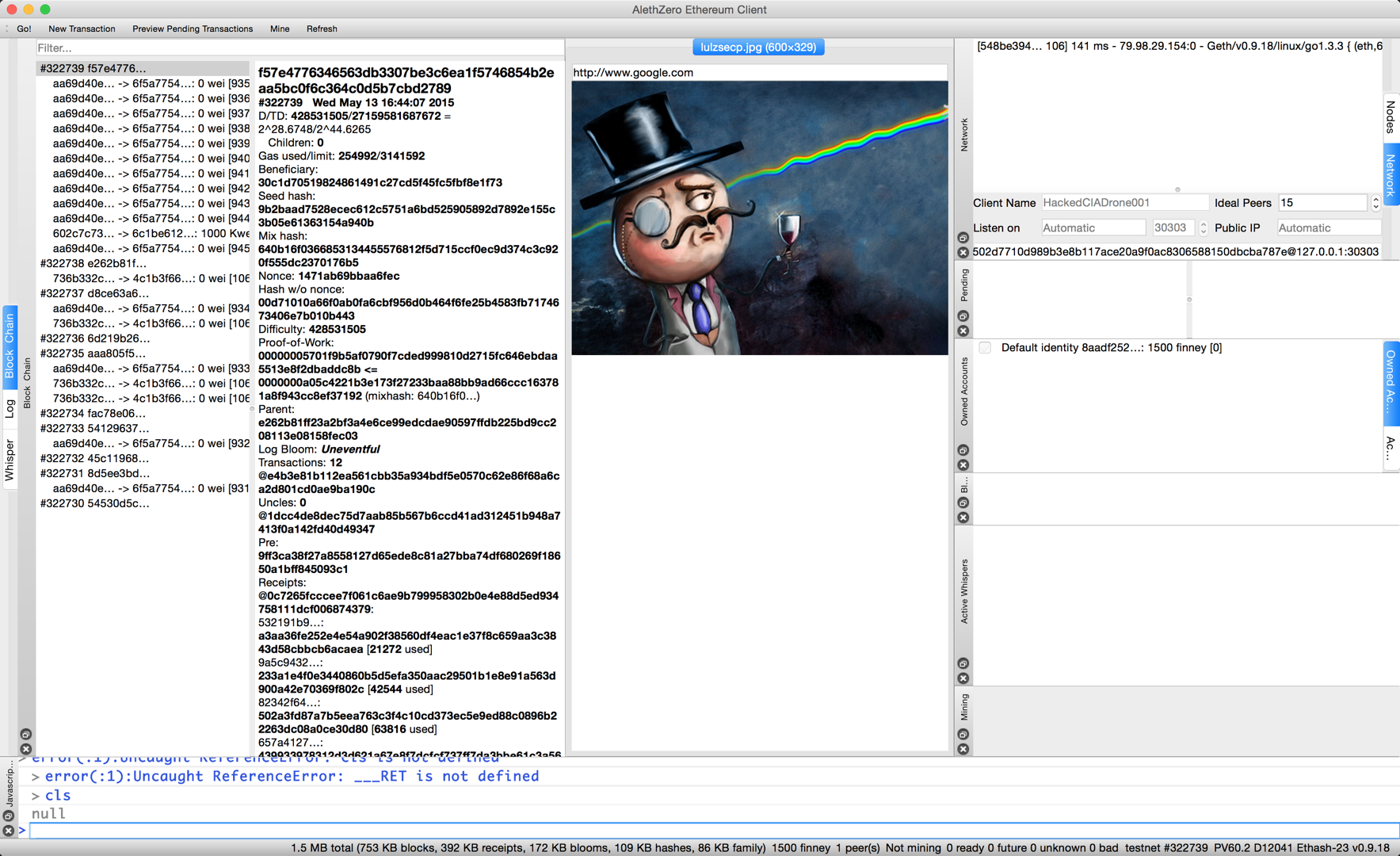
Task: Close the Pending dock panel
Action: tap(963, 331)
